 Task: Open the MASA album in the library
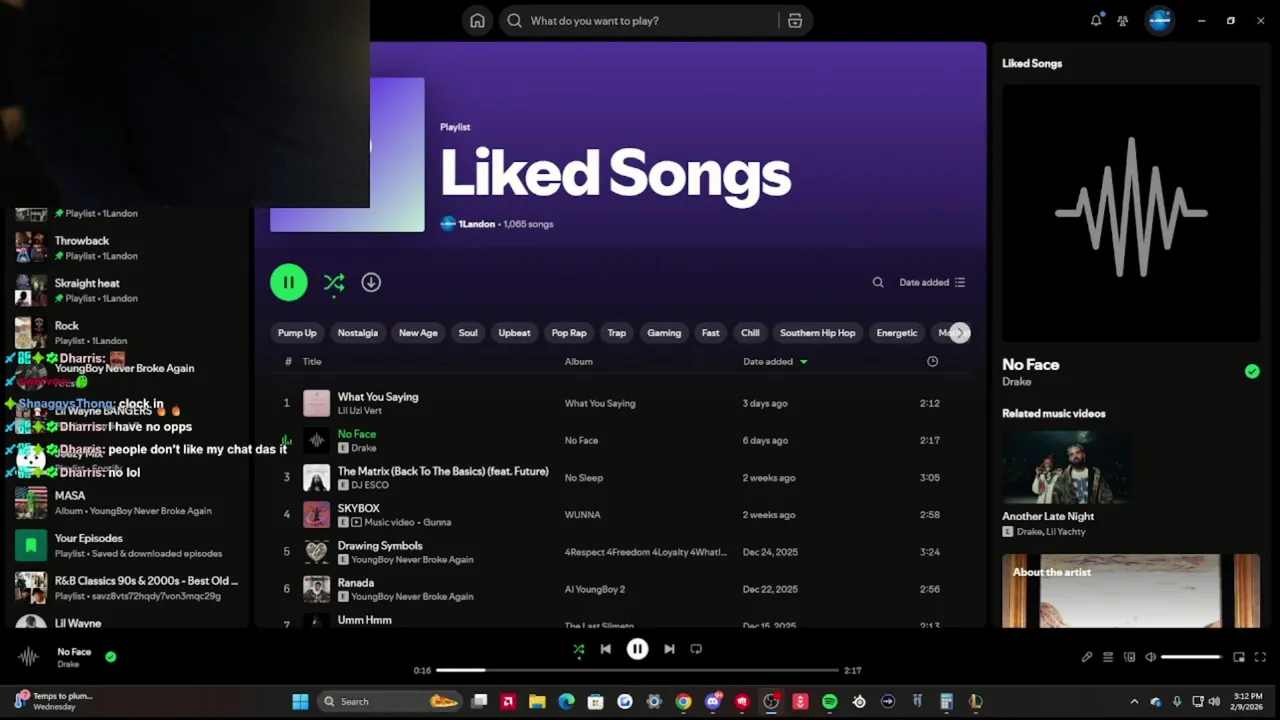126,503
